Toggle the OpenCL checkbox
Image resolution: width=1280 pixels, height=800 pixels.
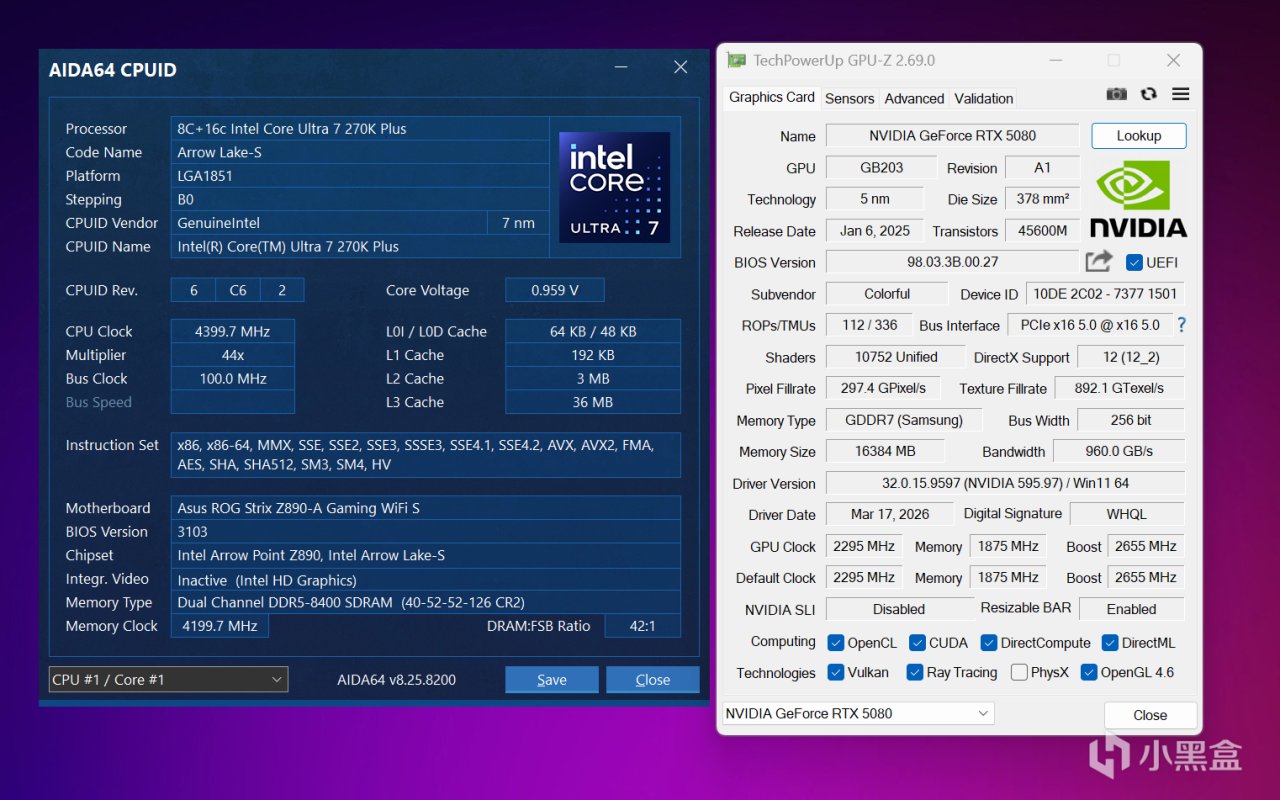point(836,643)
